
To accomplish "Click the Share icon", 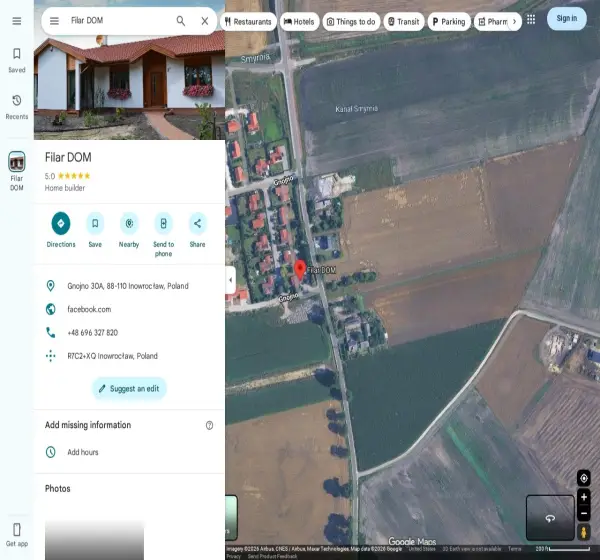I will [197, 223].
